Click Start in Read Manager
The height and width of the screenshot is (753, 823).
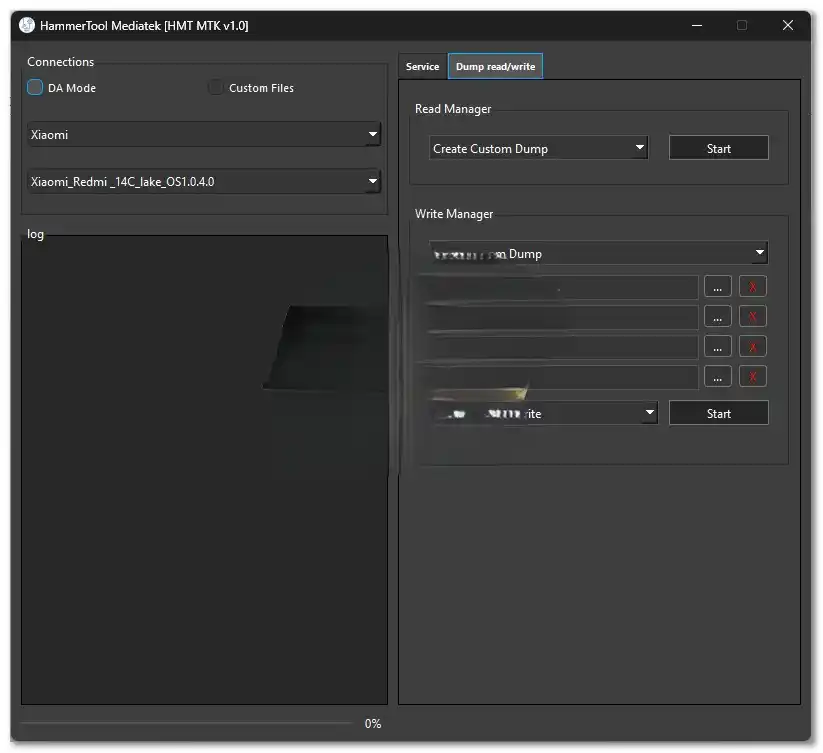coord(719,149)
